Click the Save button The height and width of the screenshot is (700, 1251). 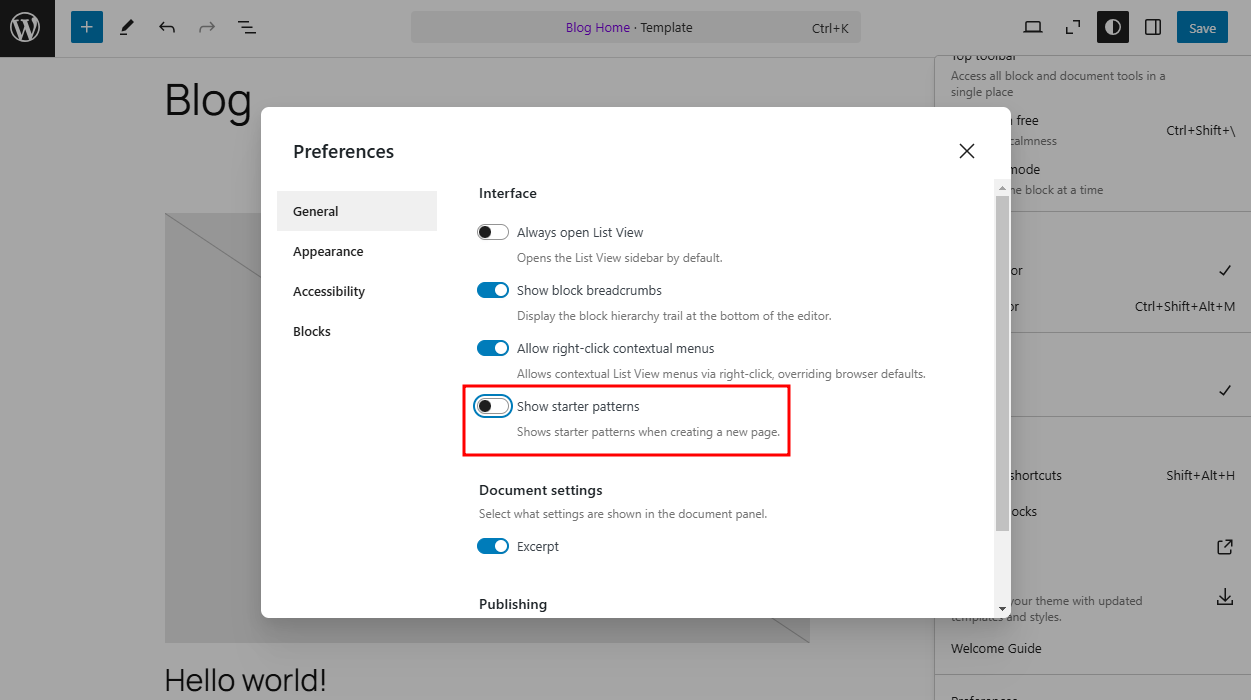pos(1202,27)
